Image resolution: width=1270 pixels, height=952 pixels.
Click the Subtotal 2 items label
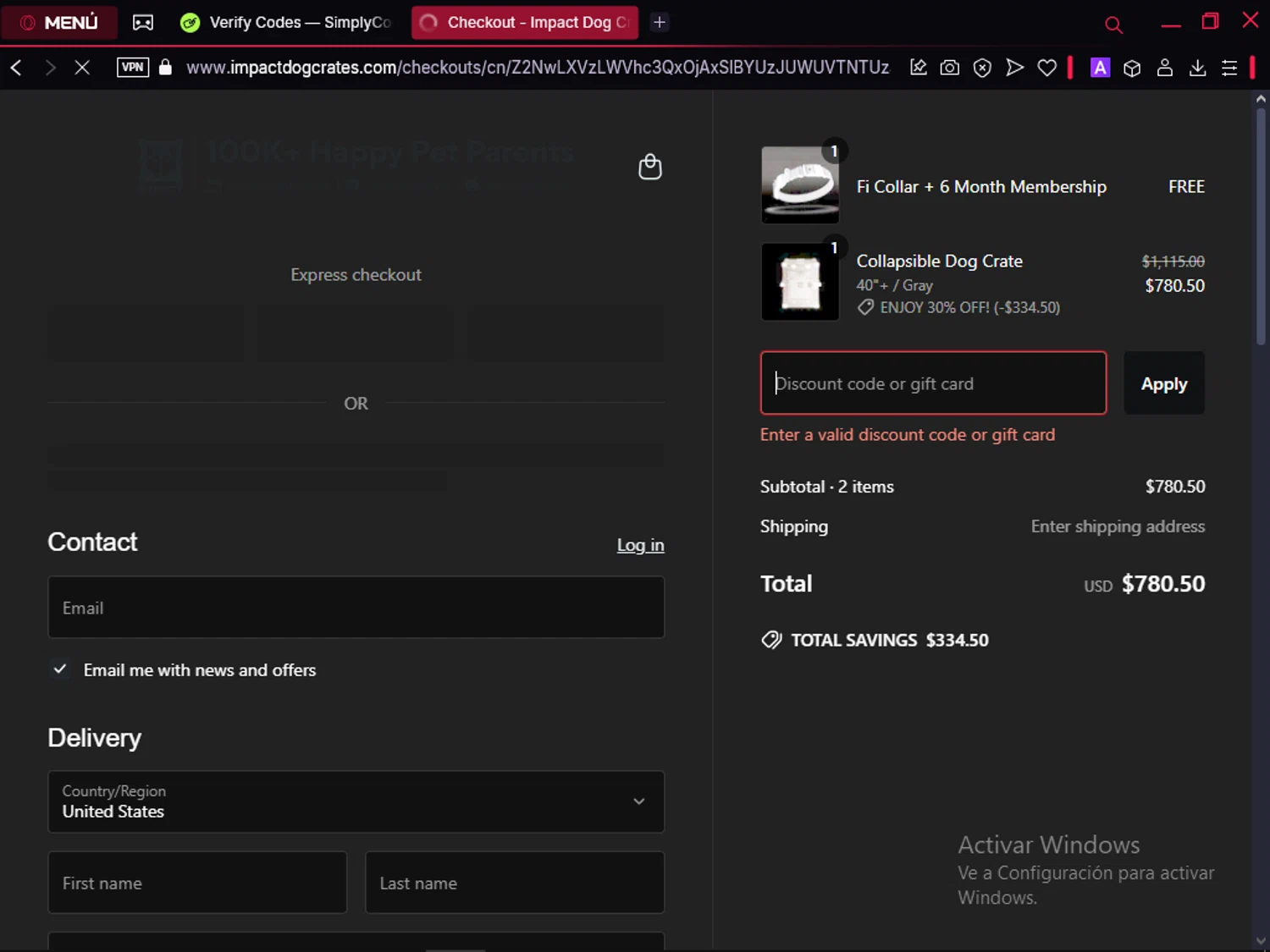tap(826, 487)
